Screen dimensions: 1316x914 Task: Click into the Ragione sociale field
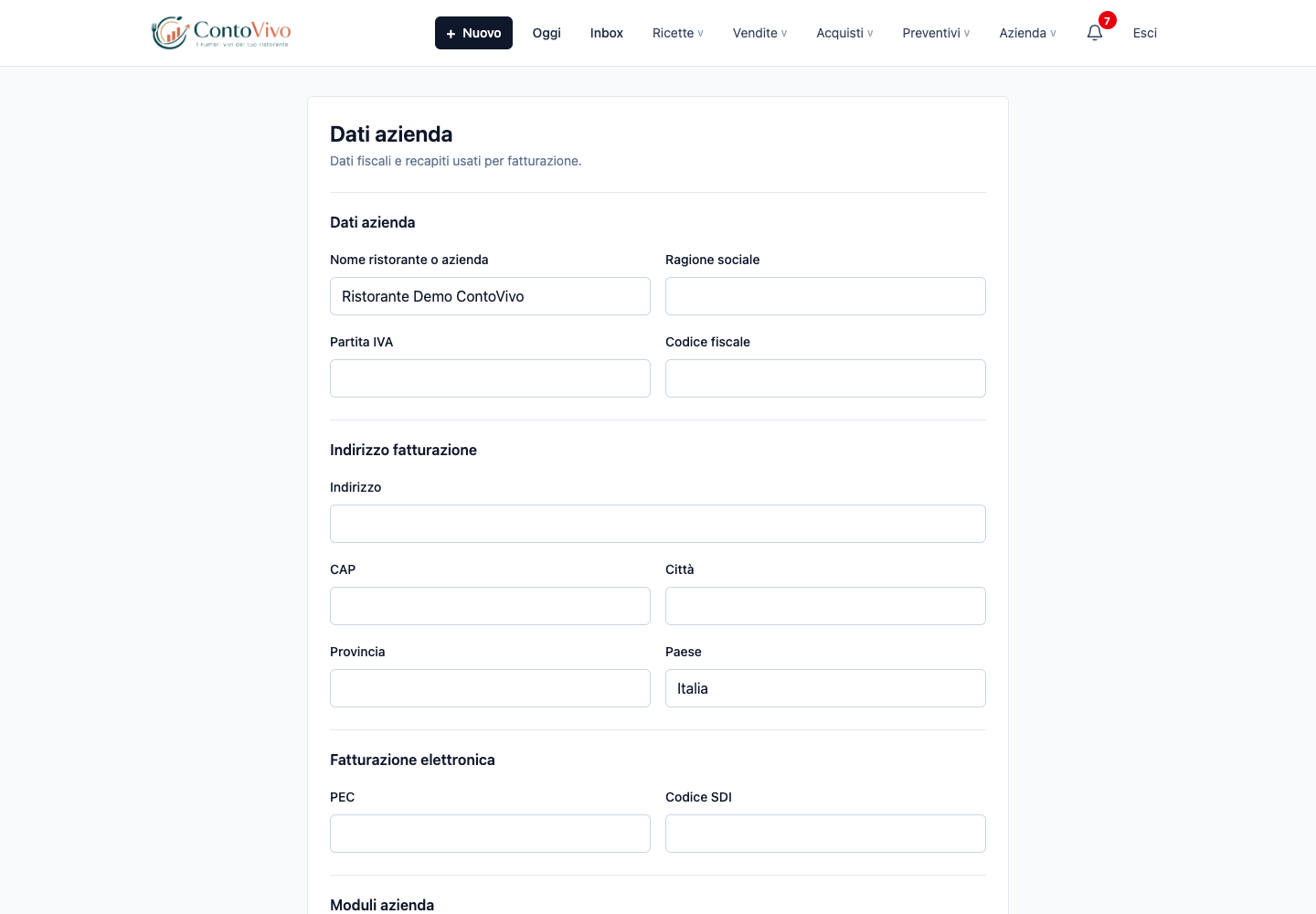click(x=825, y=296)
